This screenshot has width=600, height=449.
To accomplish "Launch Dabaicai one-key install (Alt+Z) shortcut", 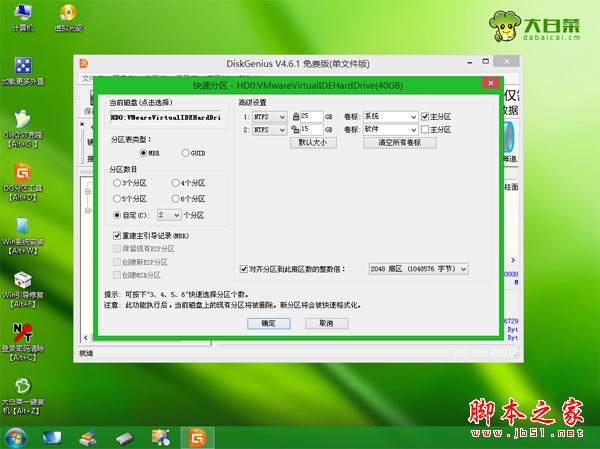I will 23,396.
